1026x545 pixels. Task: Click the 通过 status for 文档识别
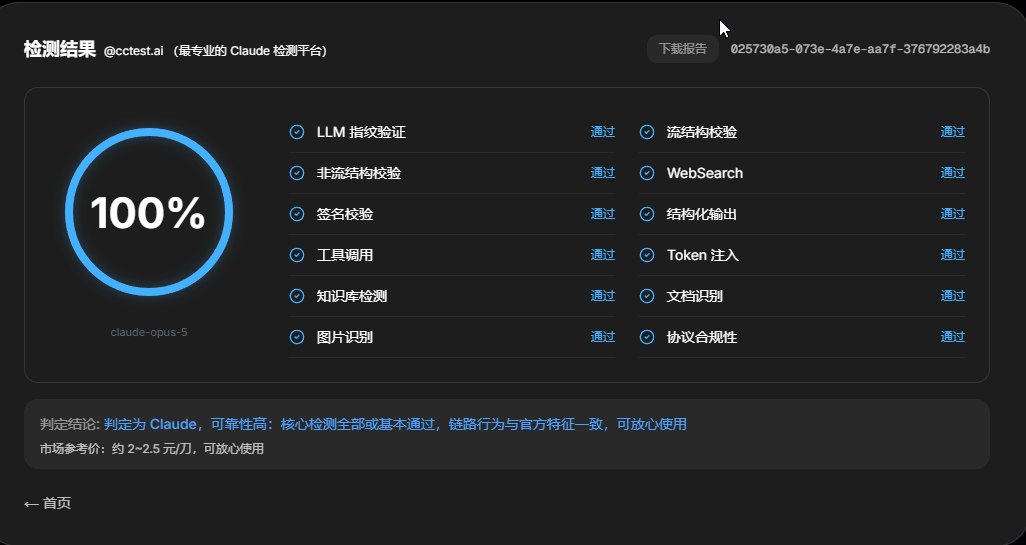(953, 296)
